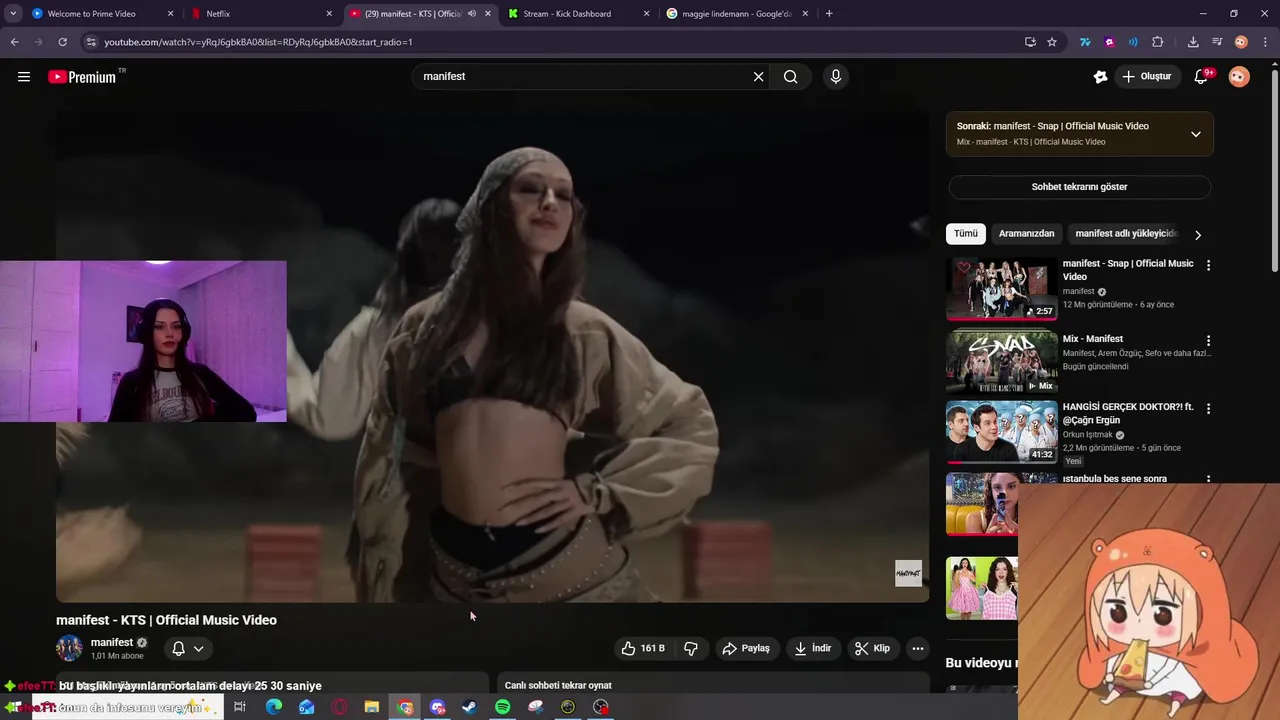This screenshot has height=720, width=1280.
Task: Click the Premium perks badge icon beside Oluştur
Action: [1101, 76]
